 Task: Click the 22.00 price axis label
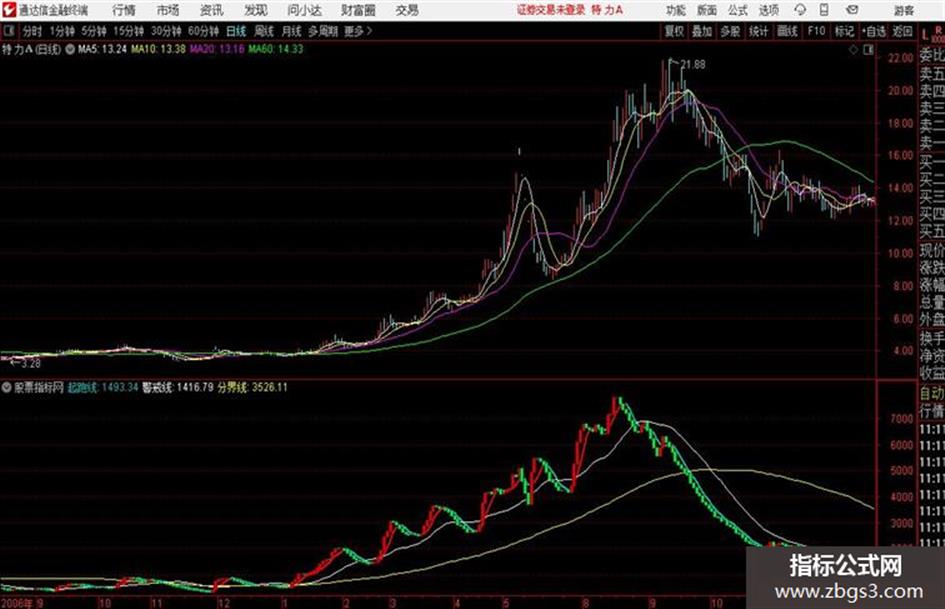pyautogui.click(x=900, y=58)
